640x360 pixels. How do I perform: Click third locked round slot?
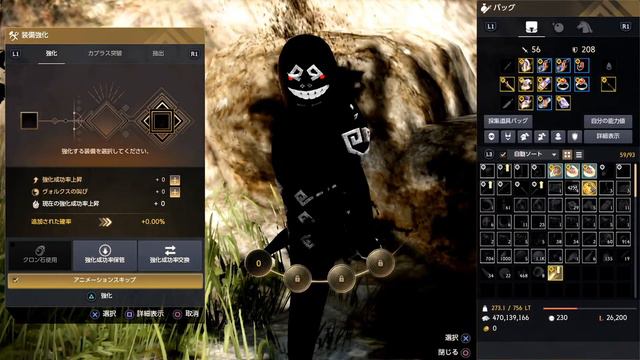point(380,263)
